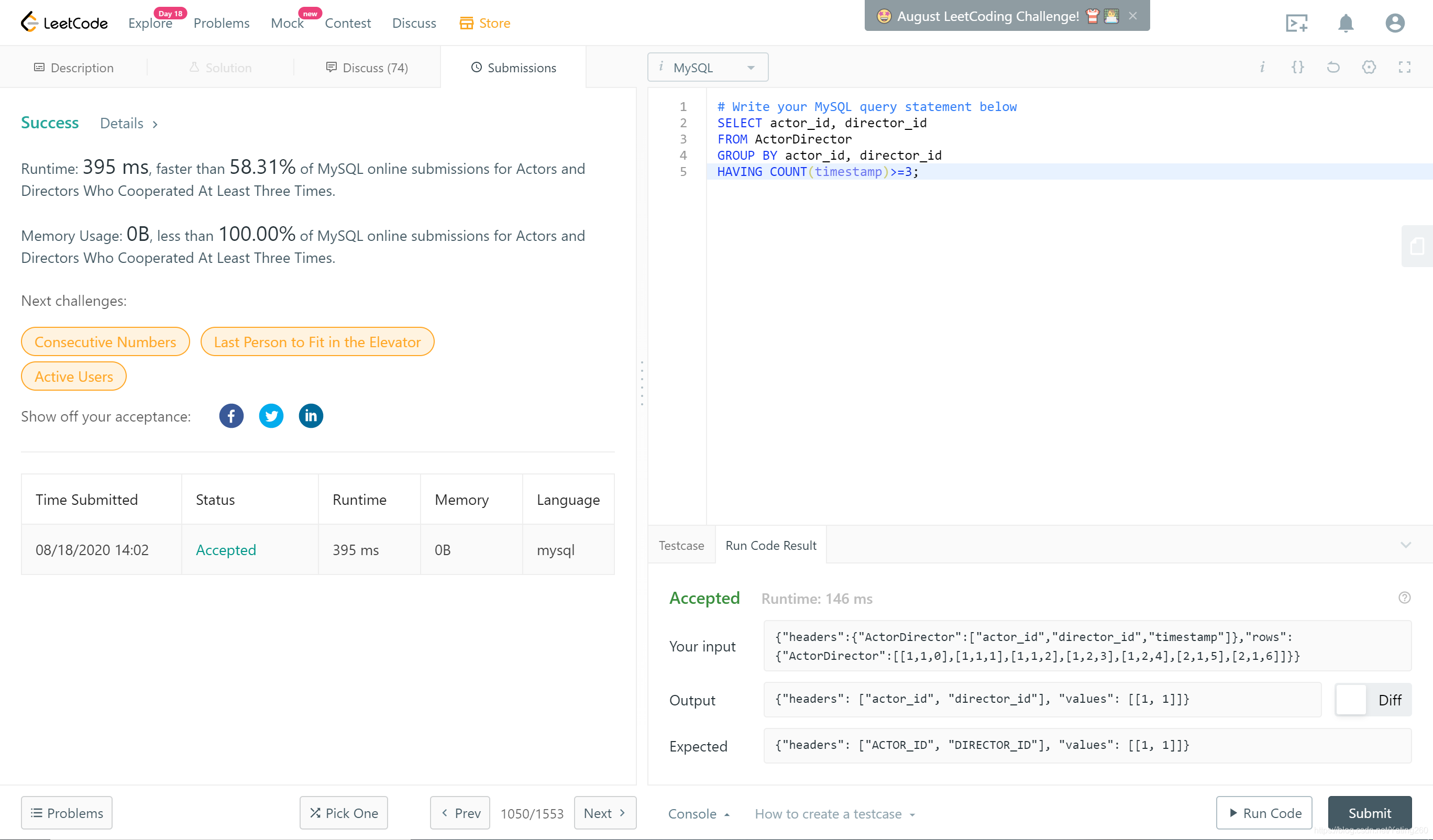This screenshot has width=1433, height=840.
Task: Click the curly braces format icon
Action: click(1297, 67)
